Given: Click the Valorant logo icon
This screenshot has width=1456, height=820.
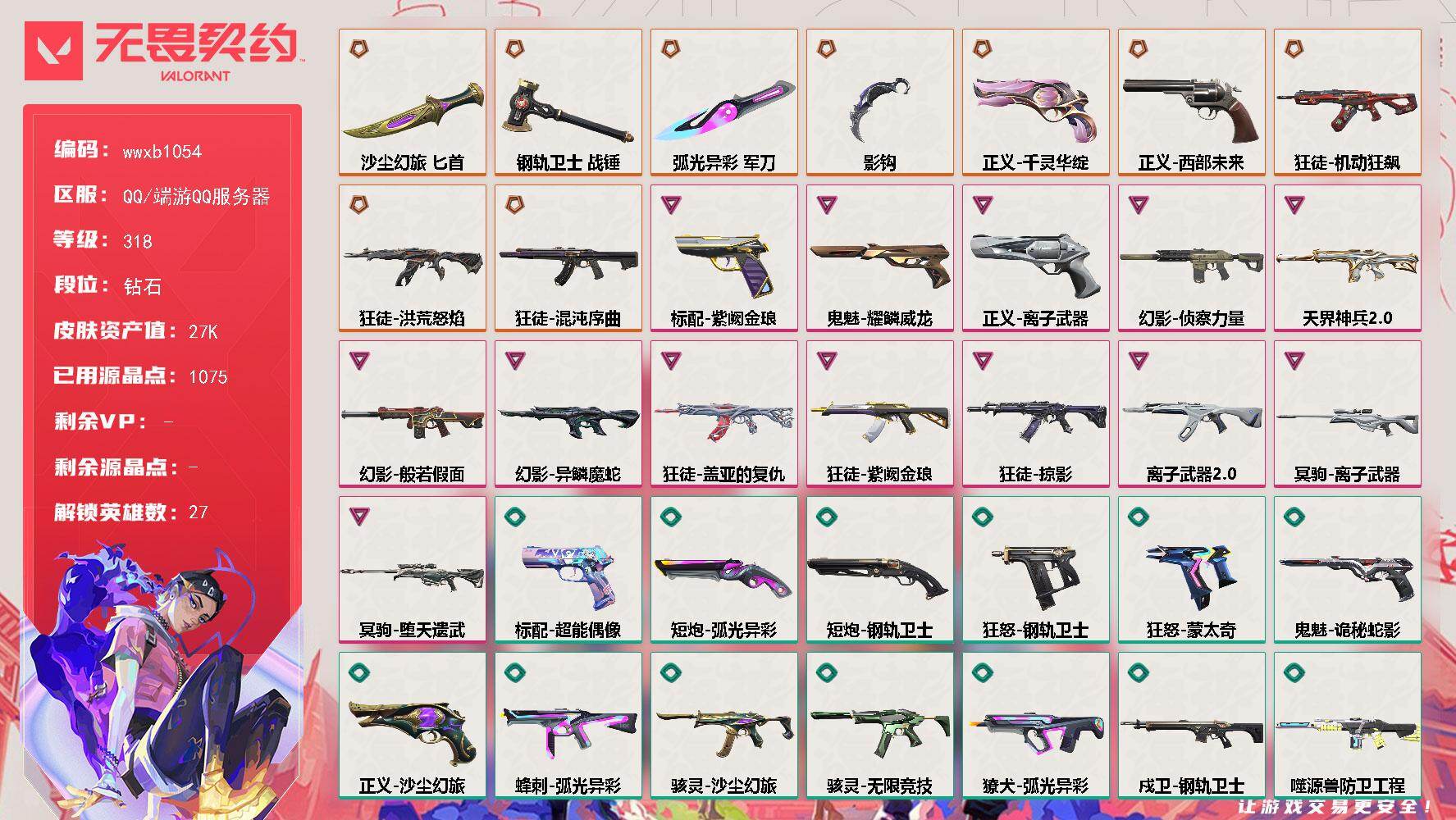Looking at the screenshot, I should tap(53, 51).
